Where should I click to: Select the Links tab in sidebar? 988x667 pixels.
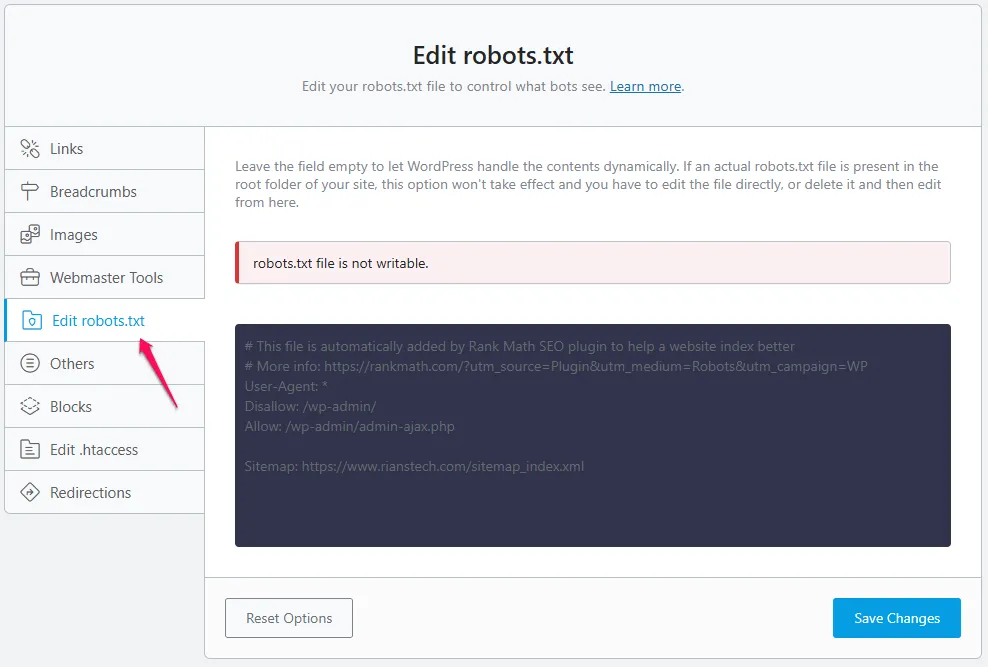tap(66, 148)
